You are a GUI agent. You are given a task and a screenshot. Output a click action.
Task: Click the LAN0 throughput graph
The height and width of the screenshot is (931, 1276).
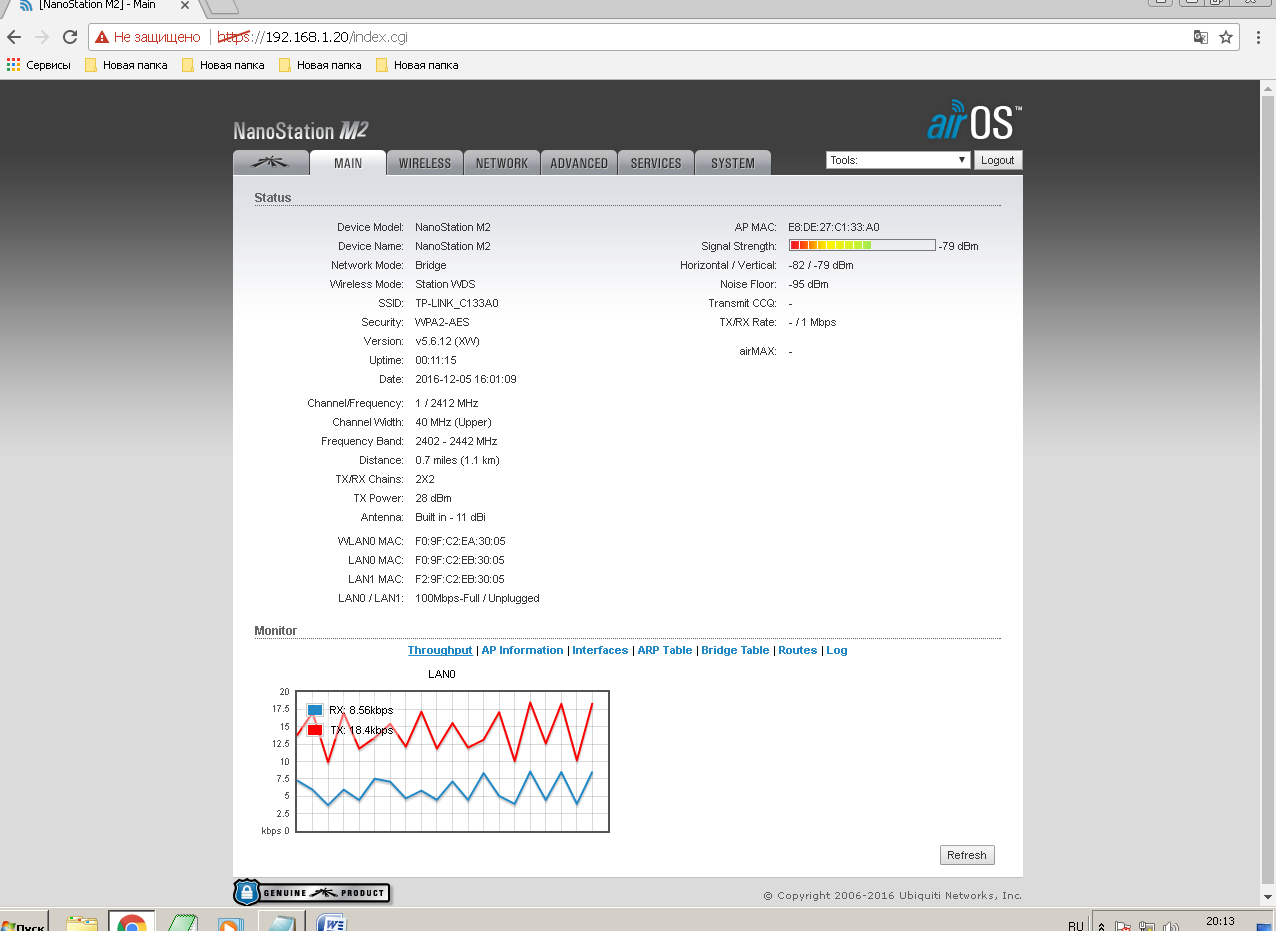pyautogui.click(x=451, y=761)
